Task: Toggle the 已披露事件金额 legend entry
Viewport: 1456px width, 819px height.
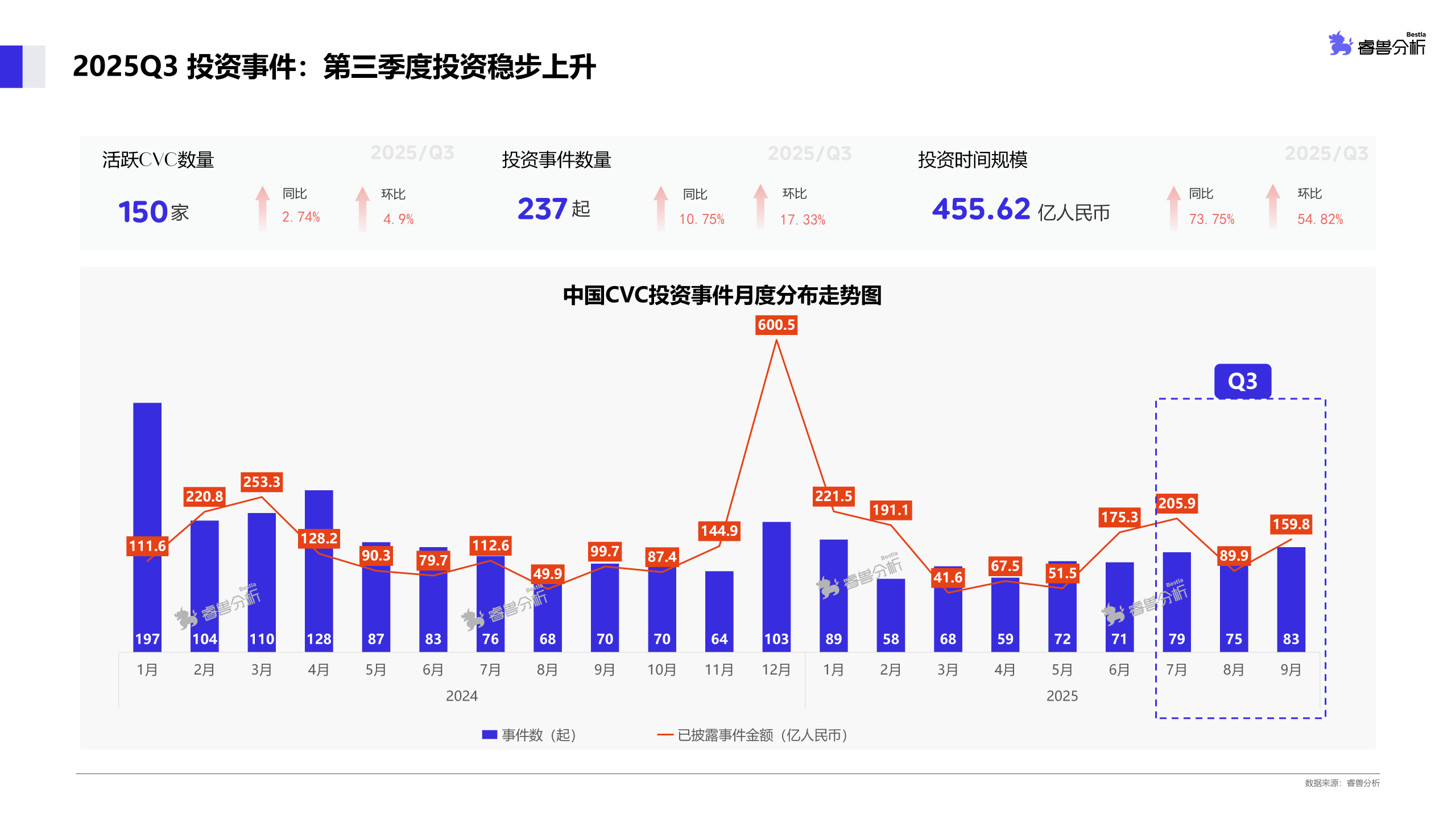Action: (x=756, y=734)
